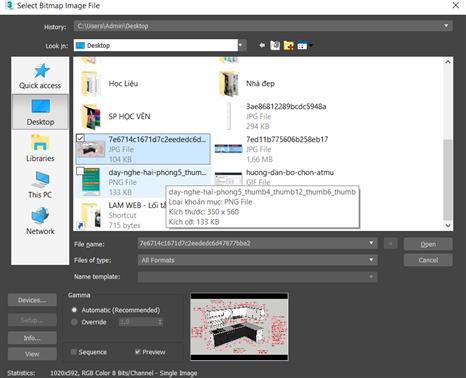Click the Cancel button
The image size is (466, 378).
tap(428, 260)
